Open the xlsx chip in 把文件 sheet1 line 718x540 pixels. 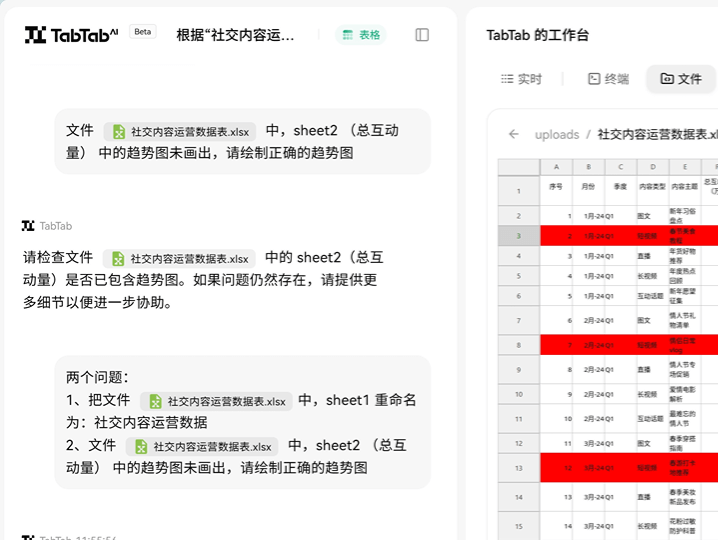click(x=216, y=401)
